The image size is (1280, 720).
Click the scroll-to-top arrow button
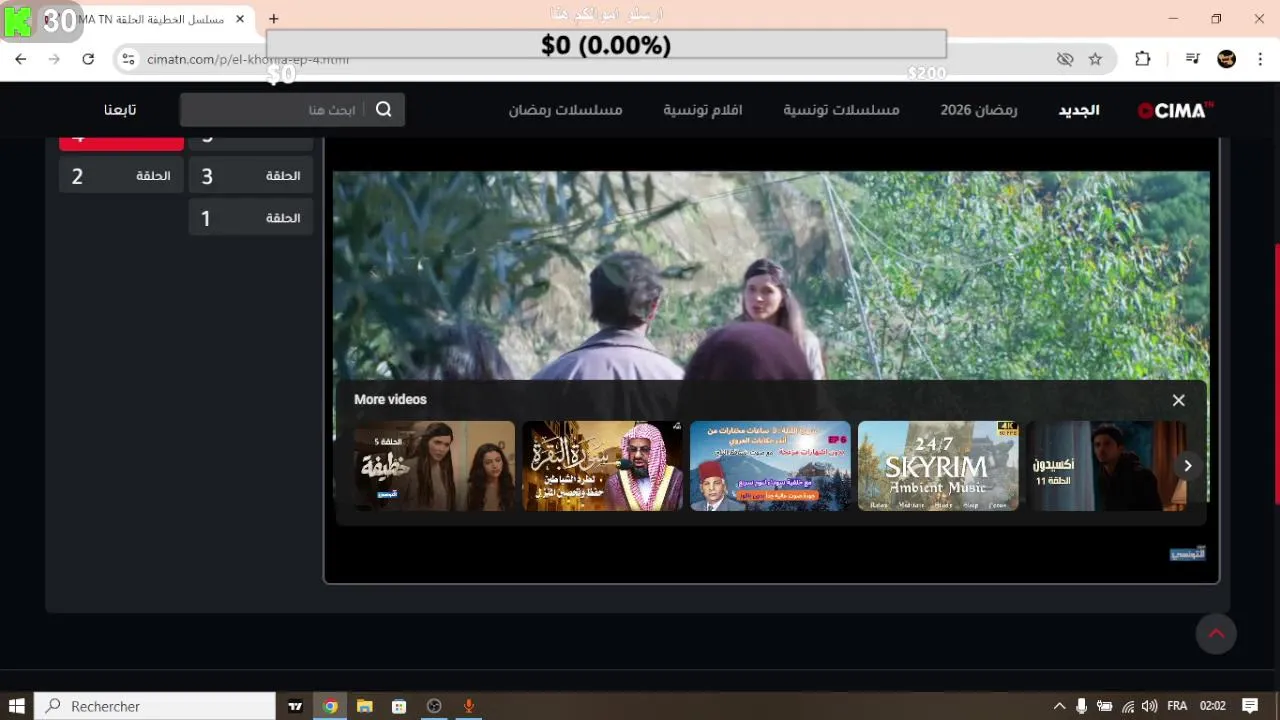point(1216,633)
